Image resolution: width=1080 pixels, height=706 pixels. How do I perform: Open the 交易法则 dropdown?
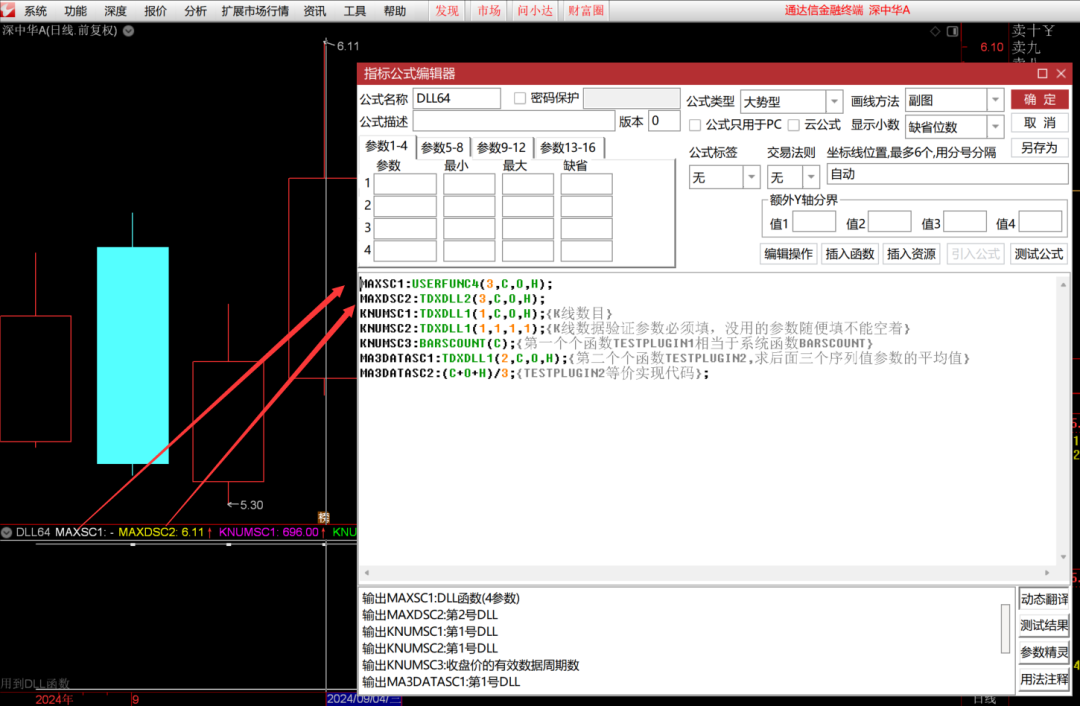point(811,177)
